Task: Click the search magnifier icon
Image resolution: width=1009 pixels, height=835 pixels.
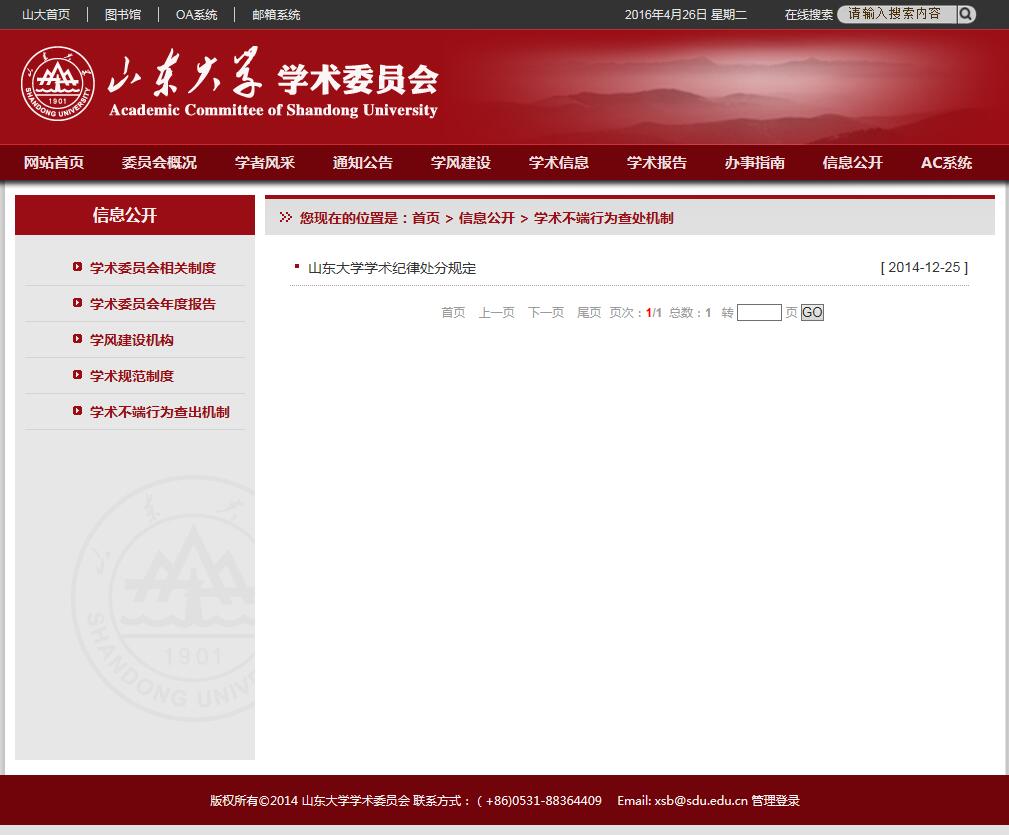Action: click(966, 14)
